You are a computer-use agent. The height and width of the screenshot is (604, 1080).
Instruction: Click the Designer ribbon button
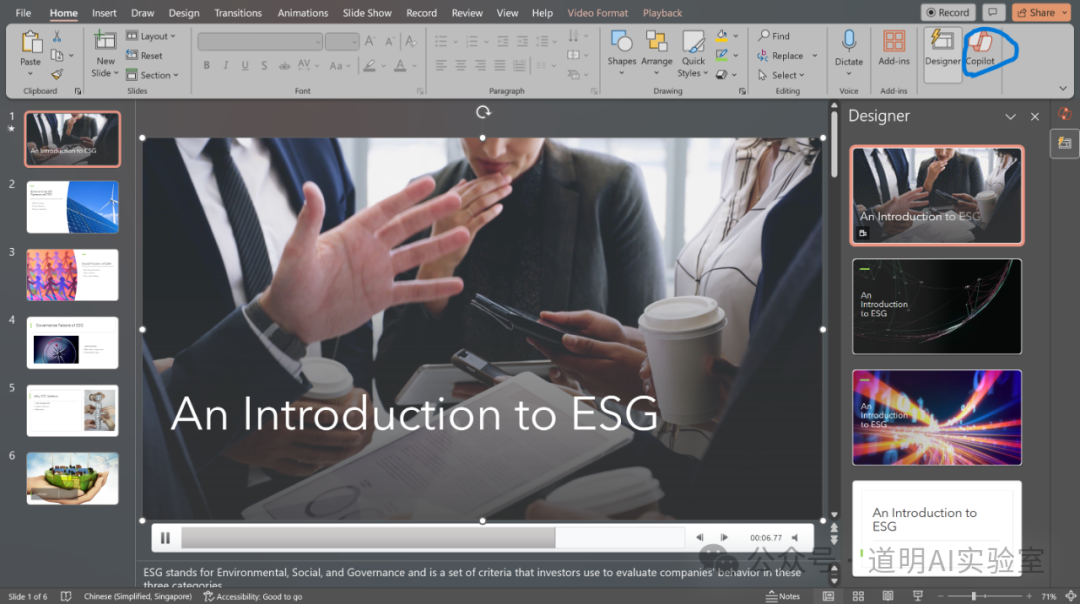pyautogui.click(x=942, y=46)
